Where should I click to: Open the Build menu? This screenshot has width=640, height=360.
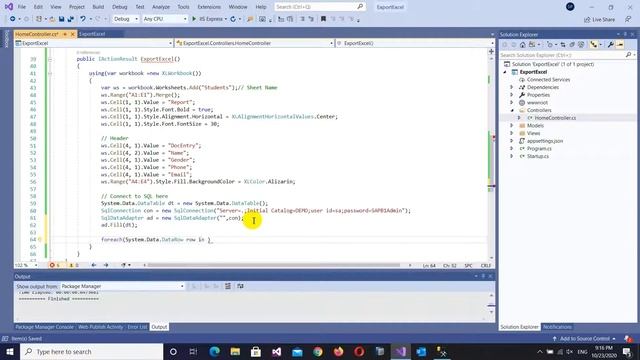[x=98, y=7]
